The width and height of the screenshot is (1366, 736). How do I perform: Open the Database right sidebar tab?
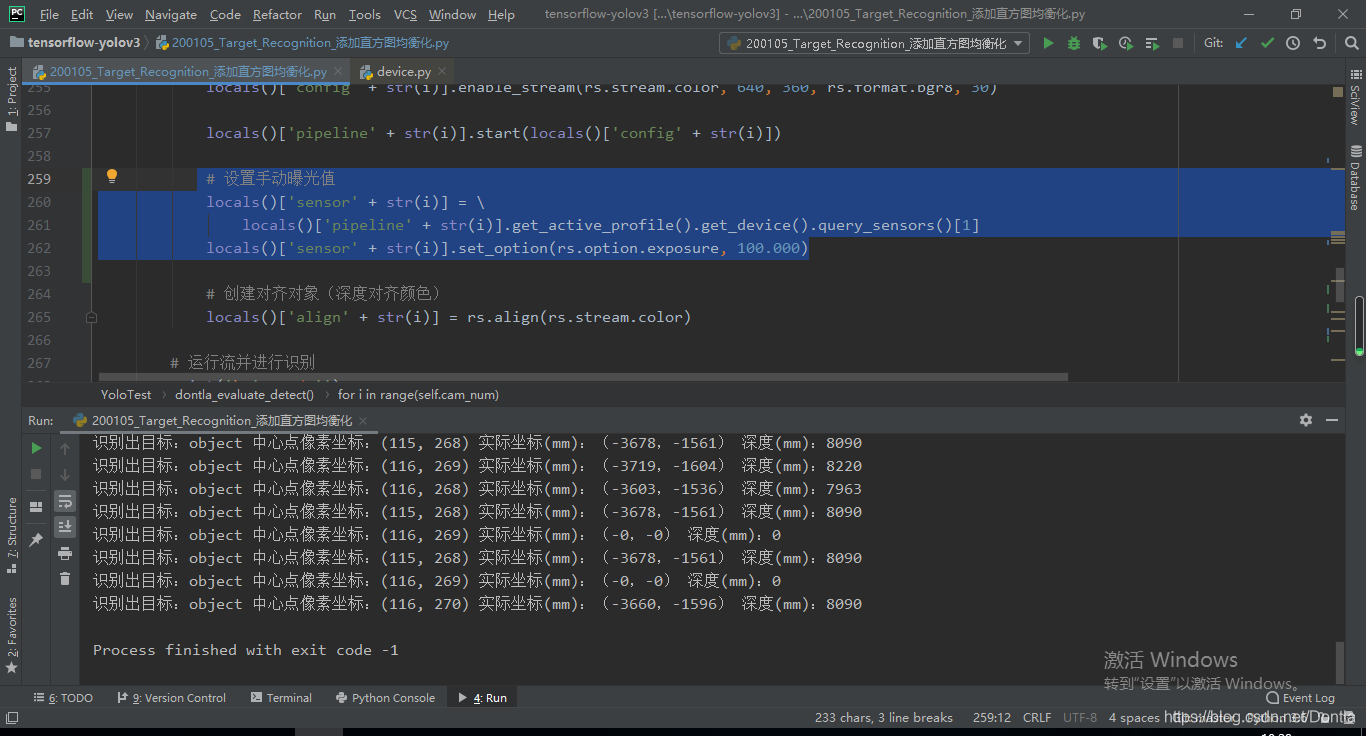tap(1355, 177)
